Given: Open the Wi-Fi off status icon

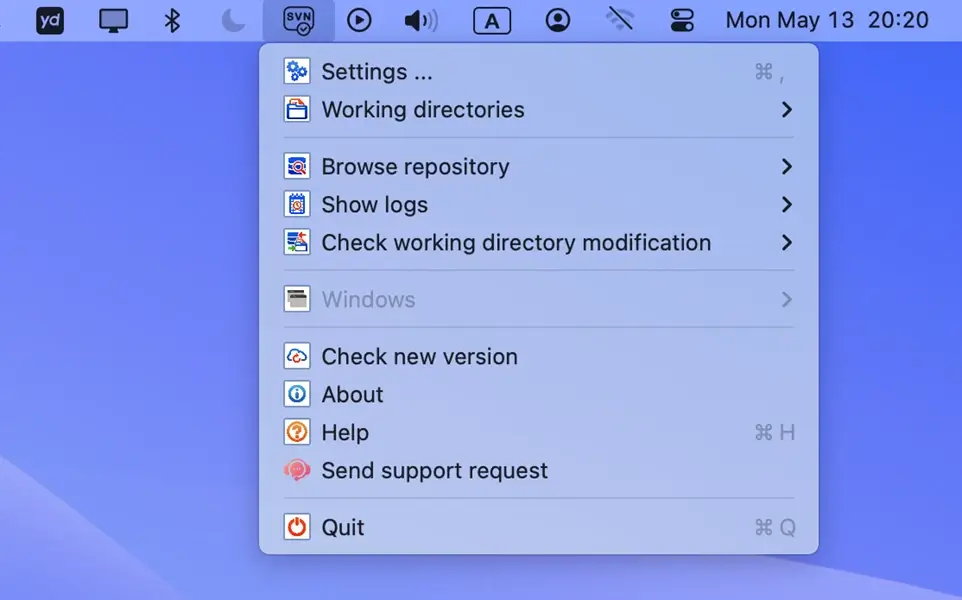Looking at the screenshot, I should click(x=620, y=20).
